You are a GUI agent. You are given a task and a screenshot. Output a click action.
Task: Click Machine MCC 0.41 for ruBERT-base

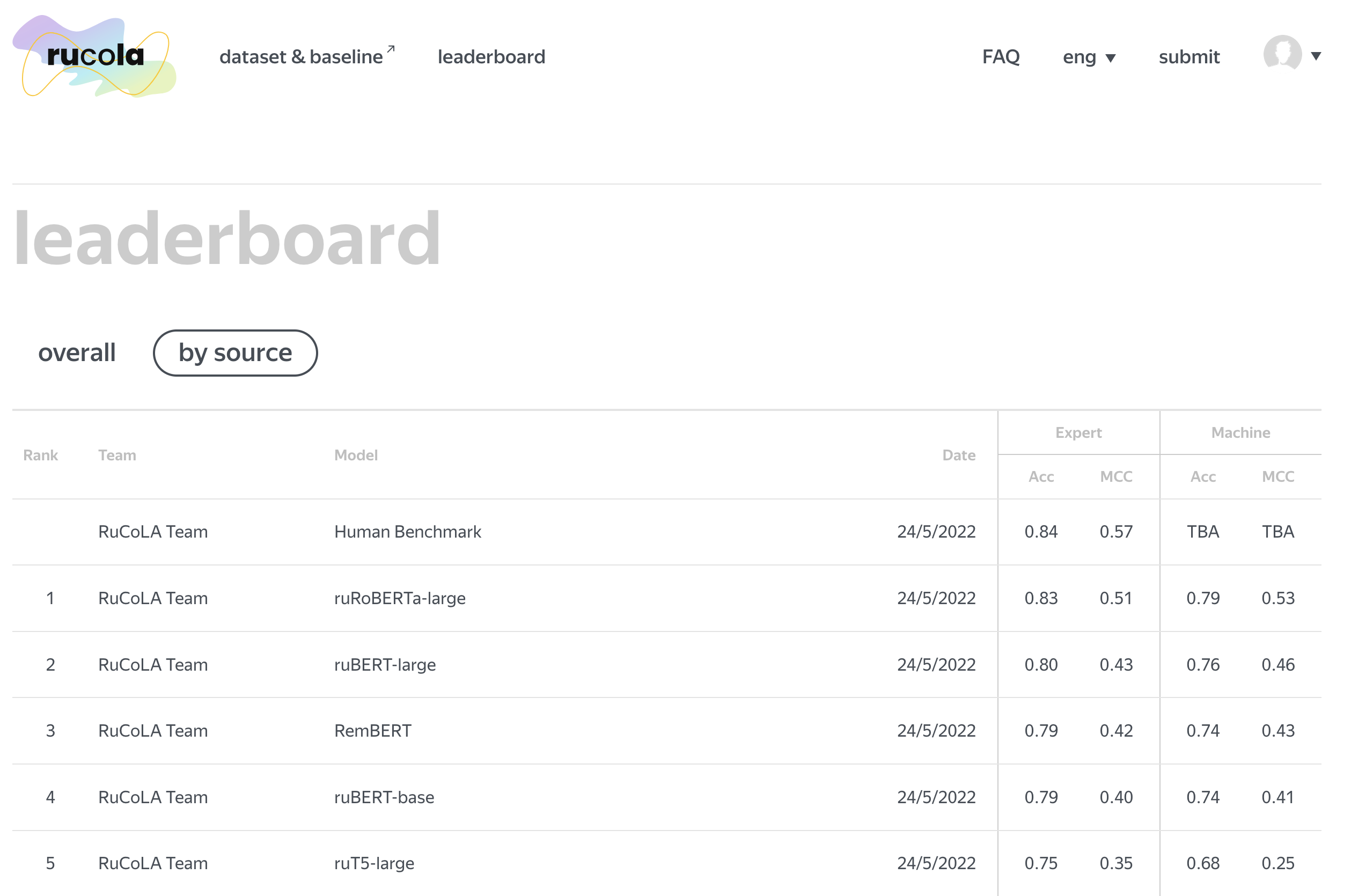[1278, 797]
